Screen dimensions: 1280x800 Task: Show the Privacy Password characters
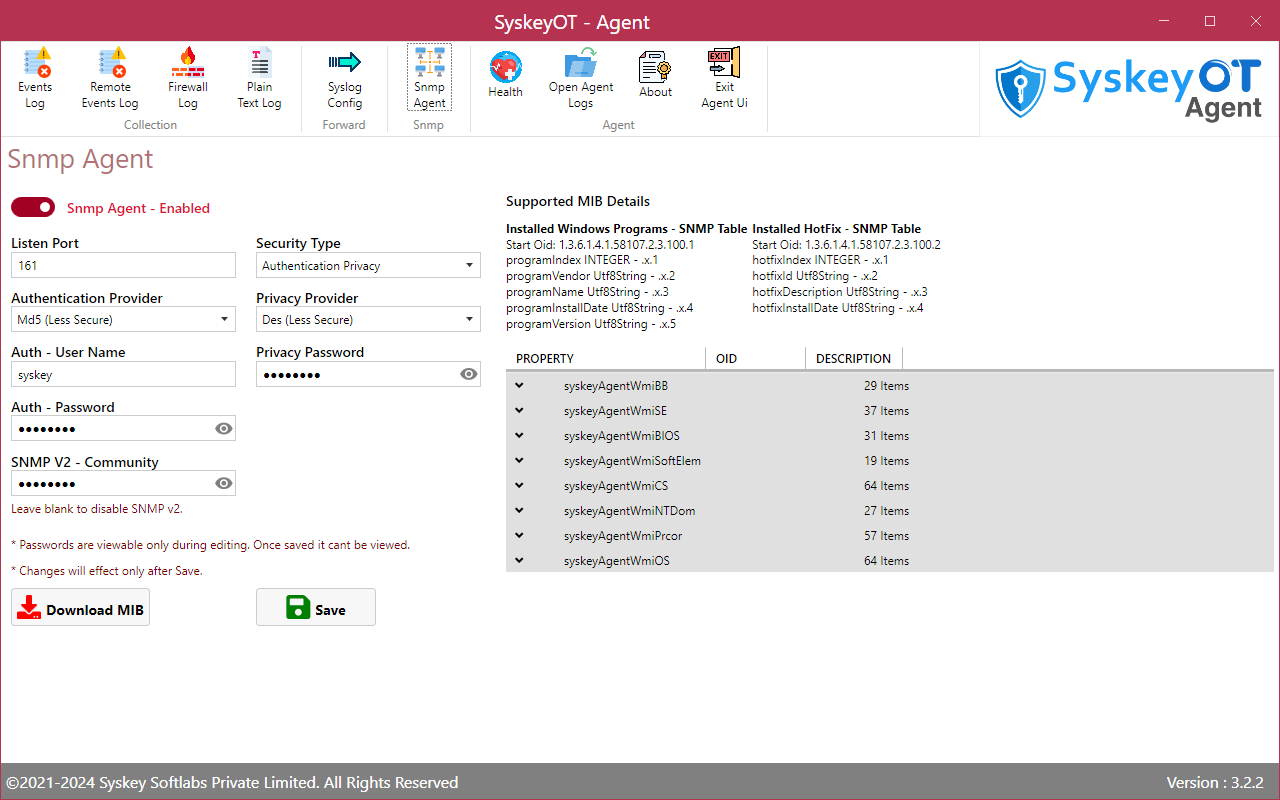point(468,374)
